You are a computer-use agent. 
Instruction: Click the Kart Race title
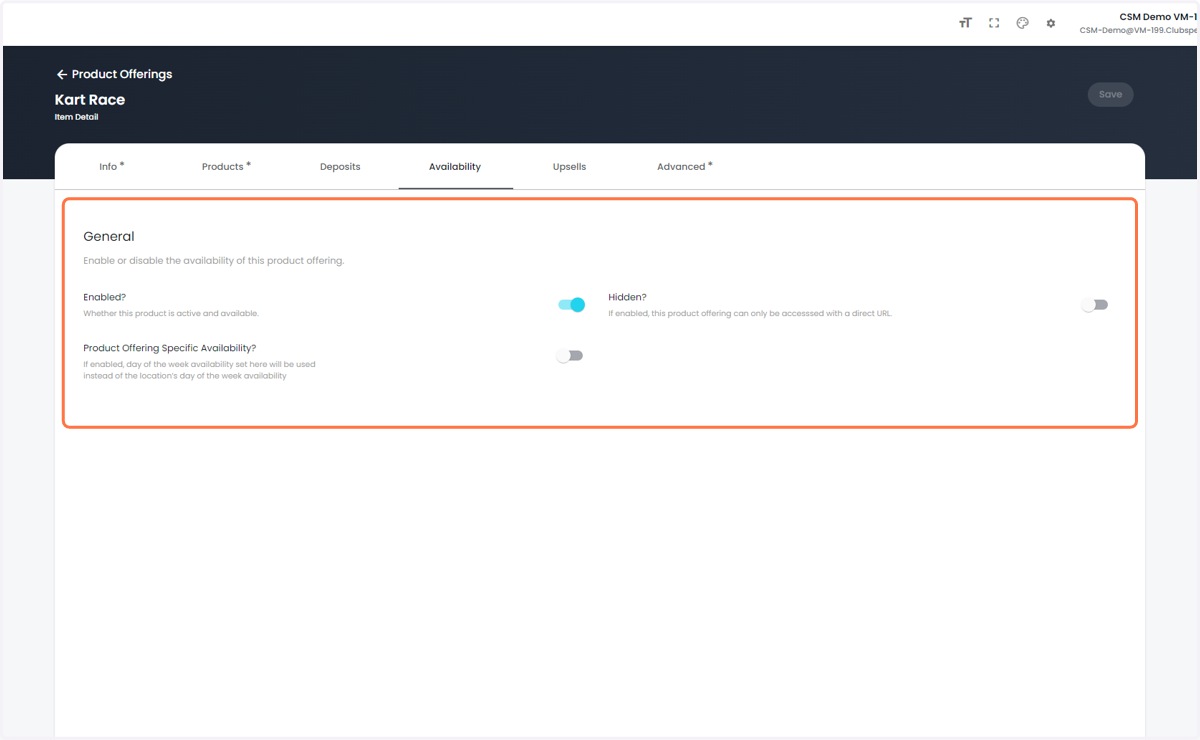(90, 99)
